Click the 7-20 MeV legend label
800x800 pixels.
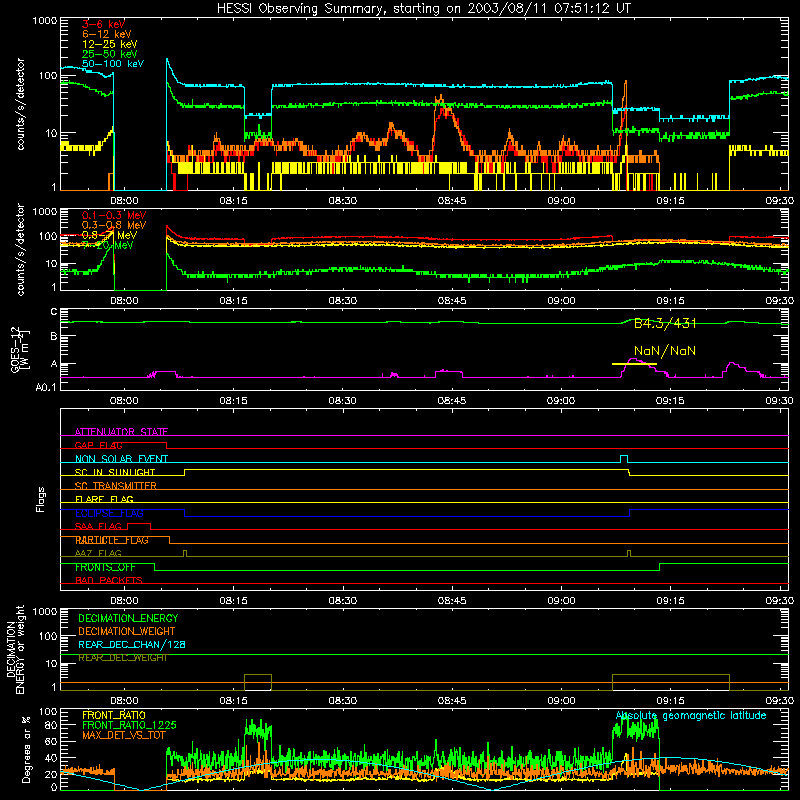(108, 245)
